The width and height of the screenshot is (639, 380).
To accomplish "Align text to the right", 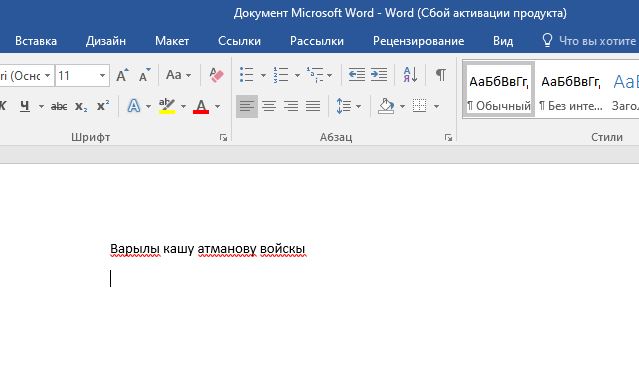I will [291, 106].
